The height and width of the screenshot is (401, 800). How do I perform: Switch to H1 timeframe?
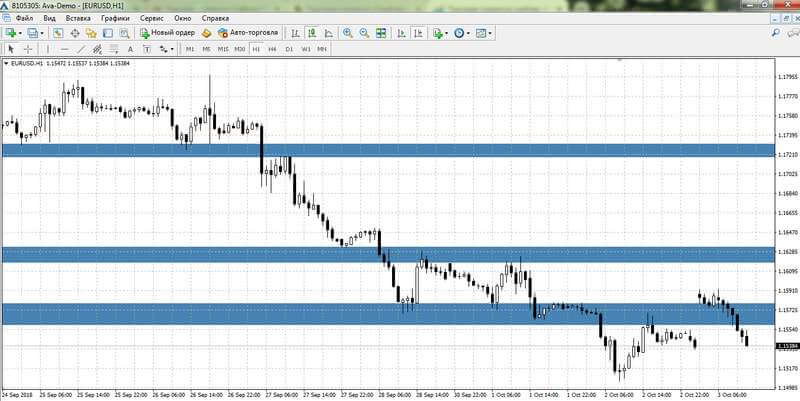[256, 49]
